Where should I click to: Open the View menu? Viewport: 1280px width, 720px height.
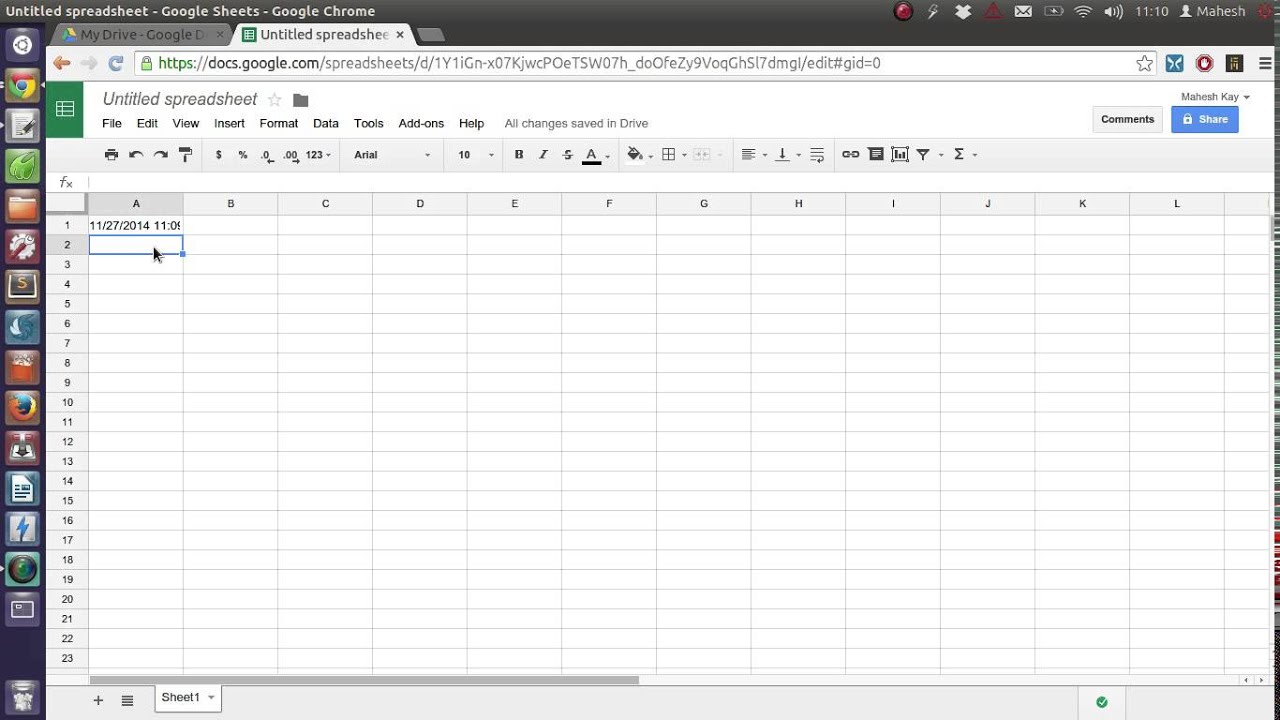186,124
